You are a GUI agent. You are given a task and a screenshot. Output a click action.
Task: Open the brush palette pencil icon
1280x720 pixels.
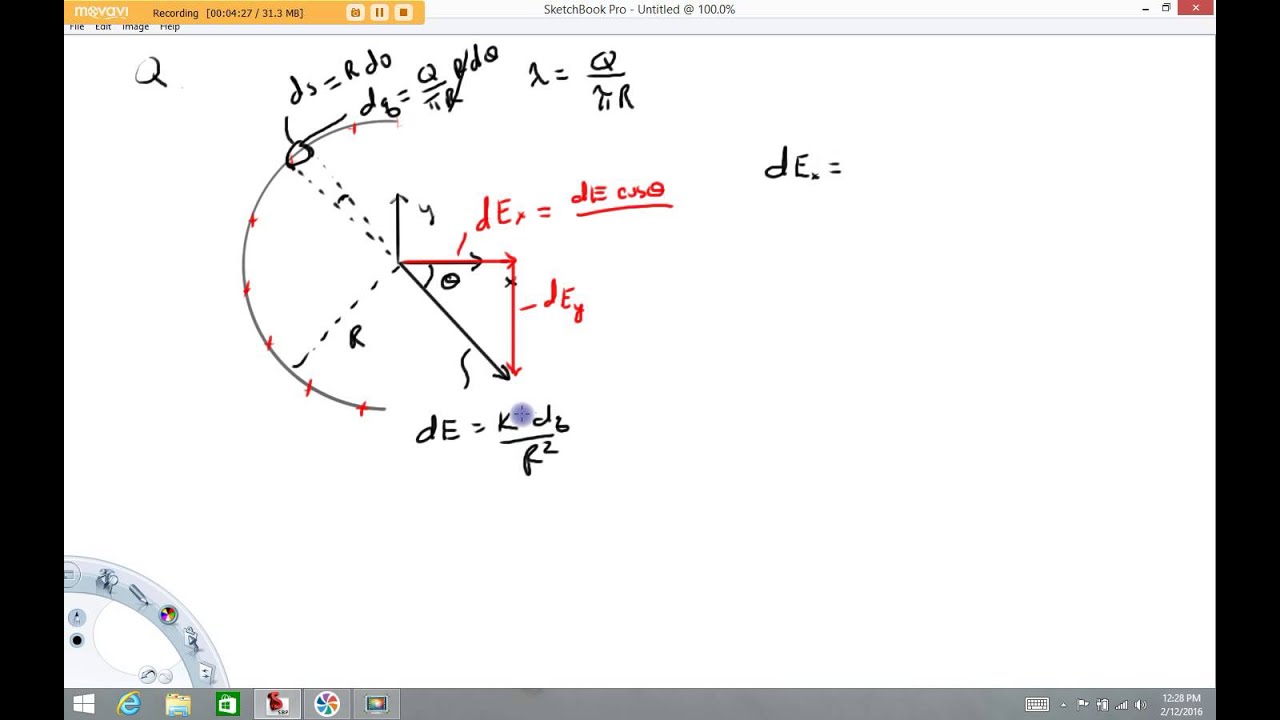(139, 594)
